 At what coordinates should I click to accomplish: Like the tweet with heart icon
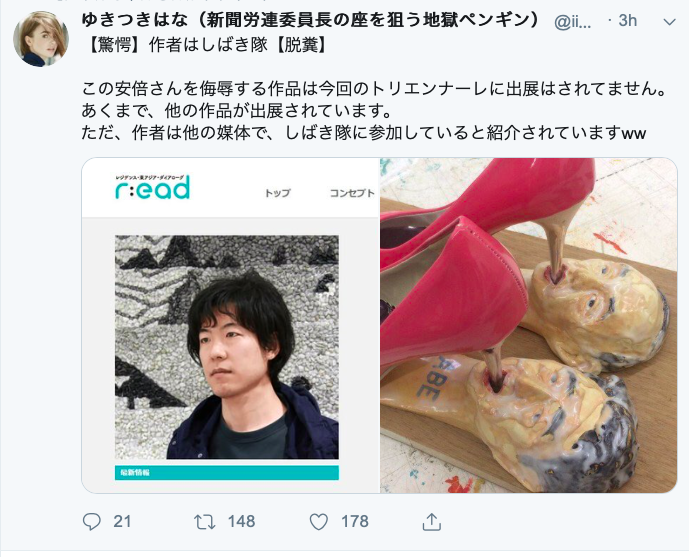click(319, 521)
